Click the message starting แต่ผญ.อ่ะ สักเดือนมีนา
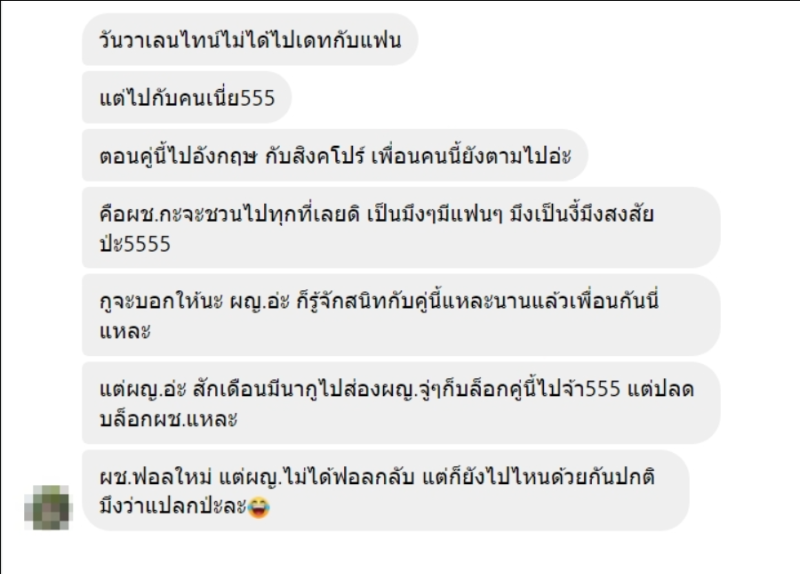 point(401,403)
